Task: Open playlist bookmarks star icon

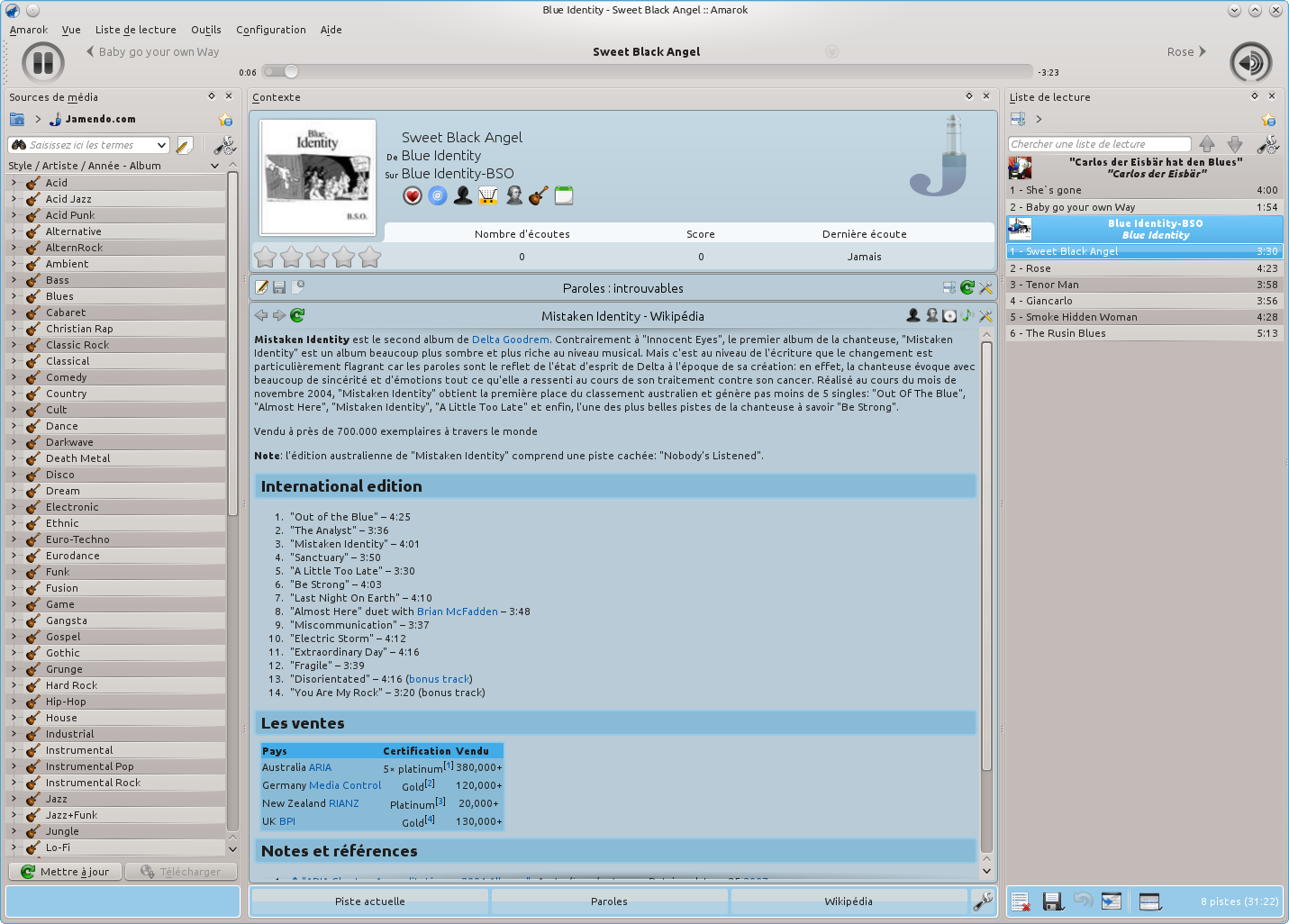Action: click(x=1268, y=120)
